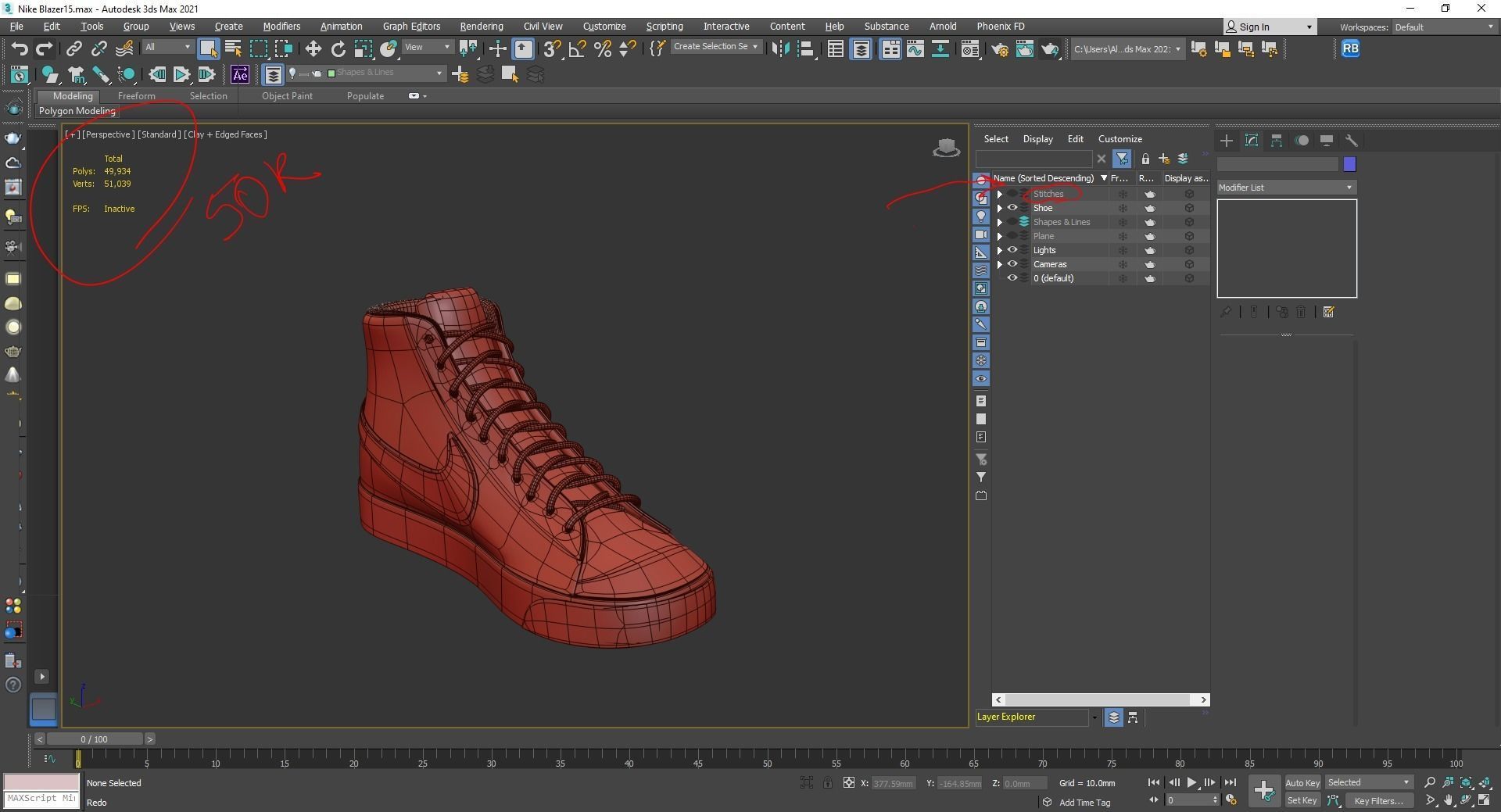Screen dimensions: 1501x812
Task: Click the Ae toolbar icon
Action: 240,74
